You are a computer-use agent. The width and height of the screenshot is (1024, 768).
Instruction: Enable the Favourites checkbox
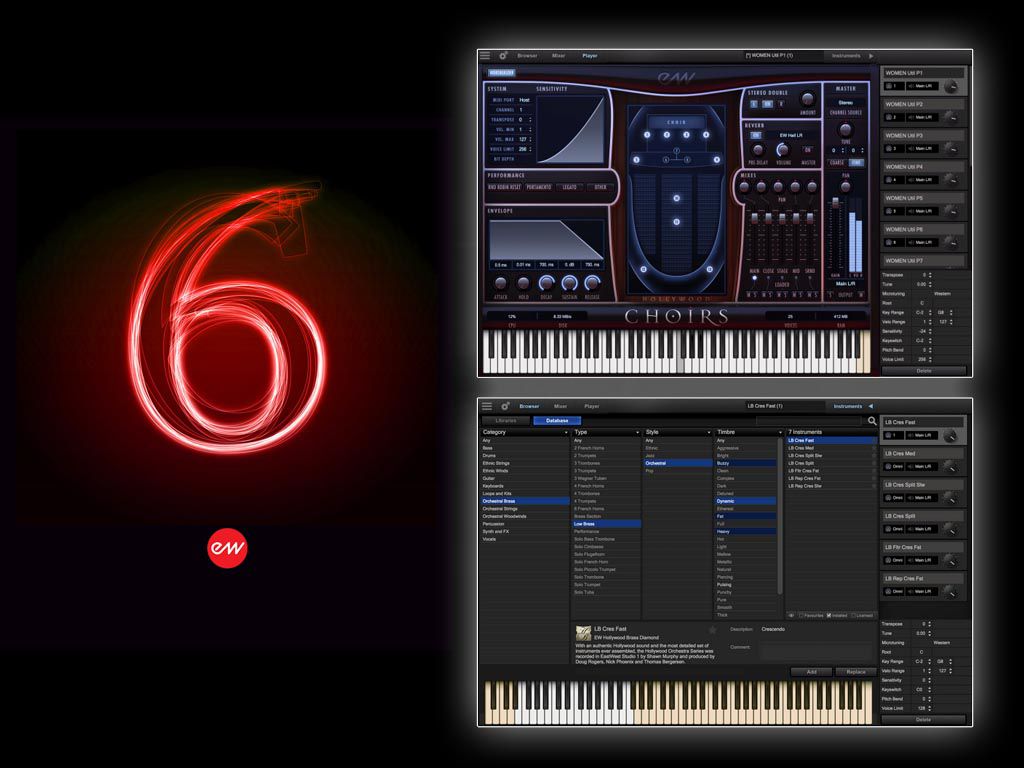pos(801,615)
